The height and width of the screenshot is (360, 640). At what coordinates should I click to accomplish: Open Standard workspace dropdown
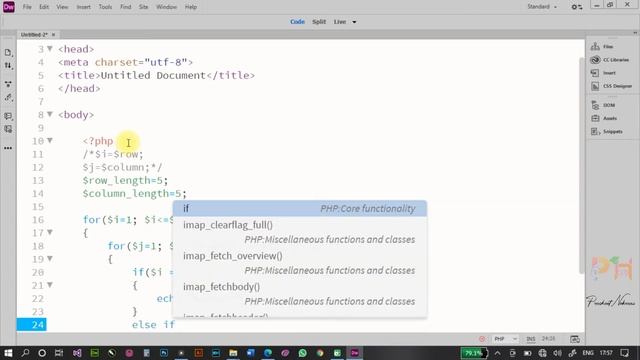[x=542, y=7]
